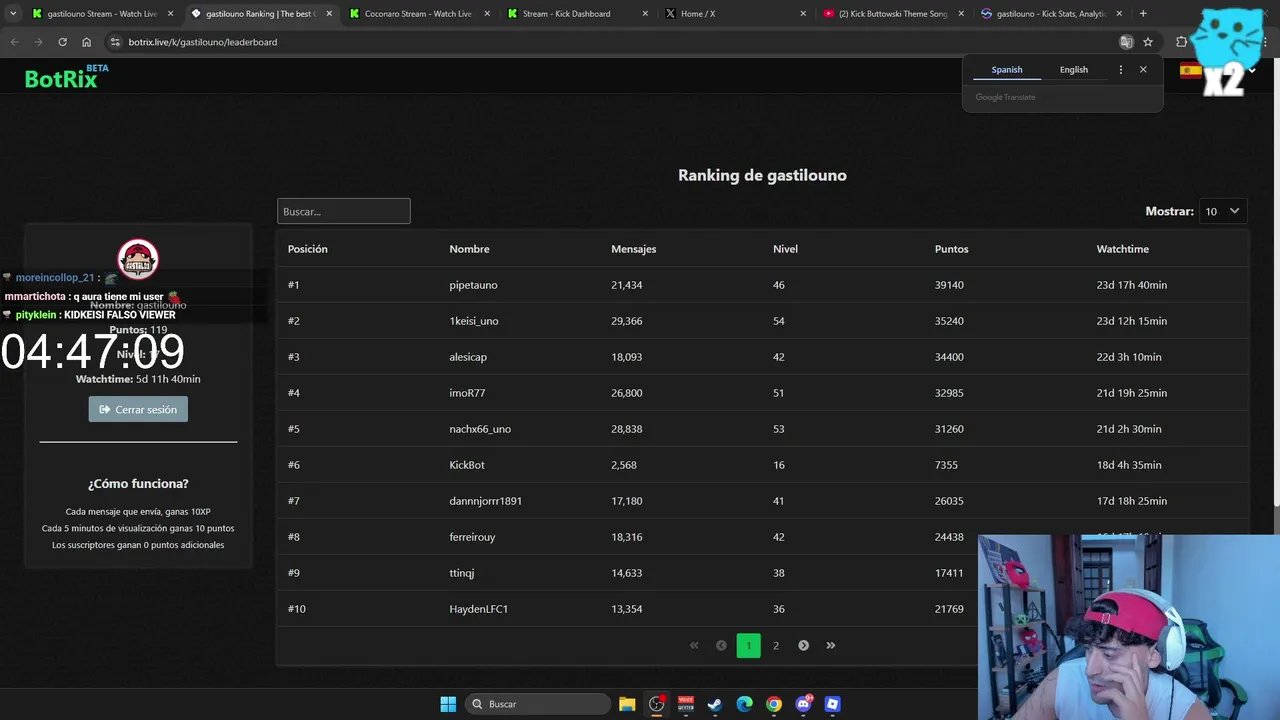The height and width of the screenshot is (720, 1280).
Task: Switch to gastilouno Stream - Watch Live tab
Action: pyautogui.click(x=102, y=14)
